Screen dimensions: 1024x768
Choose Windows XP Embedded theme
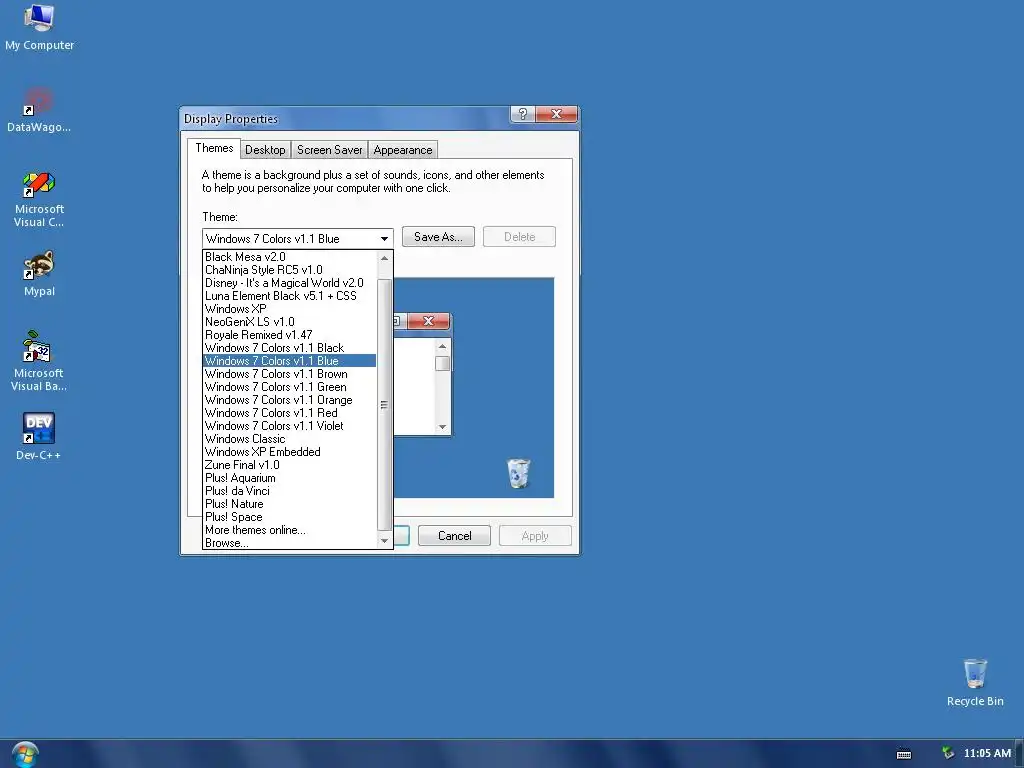tap(289, 452)
